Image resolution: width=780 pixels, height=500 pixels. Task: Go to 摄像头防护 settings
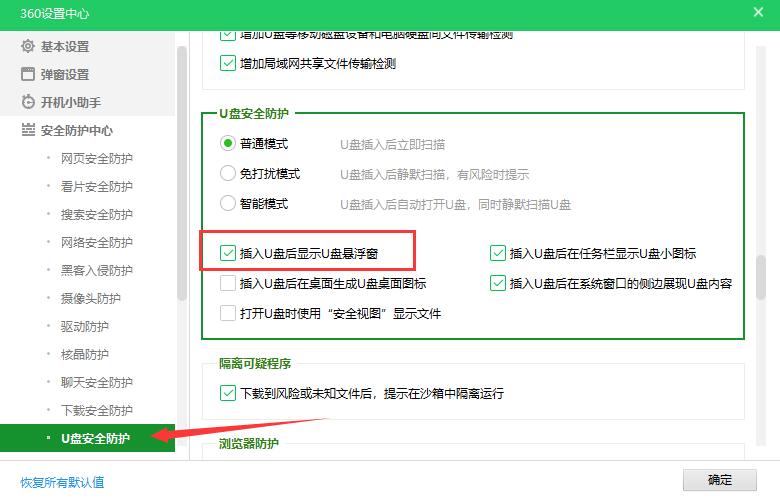point(90,299)
